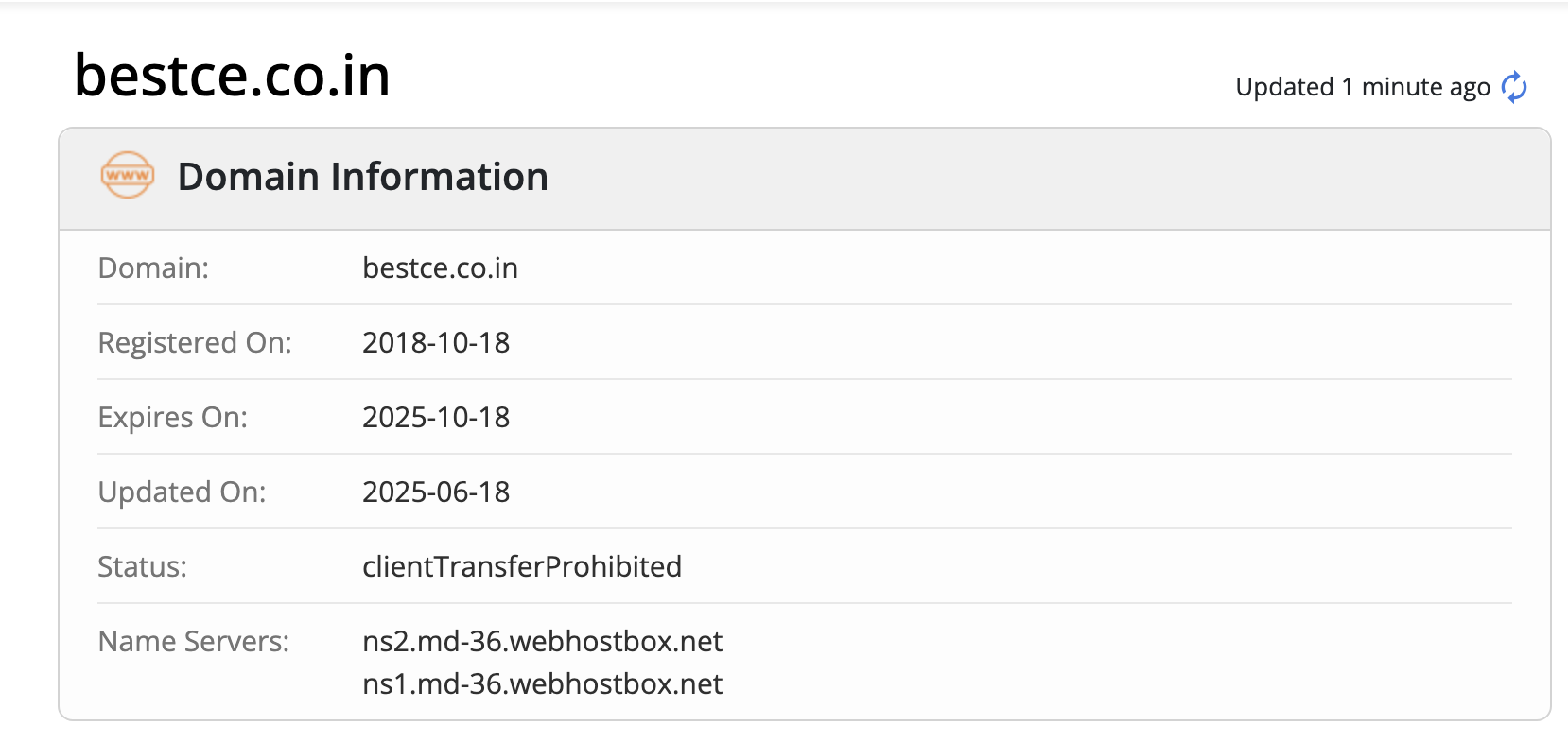Click the Status: label
The image size is (1568, 743).
[142, 566]
